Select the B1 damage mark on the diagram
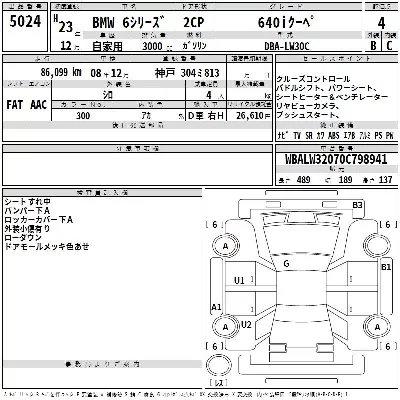Viewport: 400px width, 400px height. click(x=386, y=267)
